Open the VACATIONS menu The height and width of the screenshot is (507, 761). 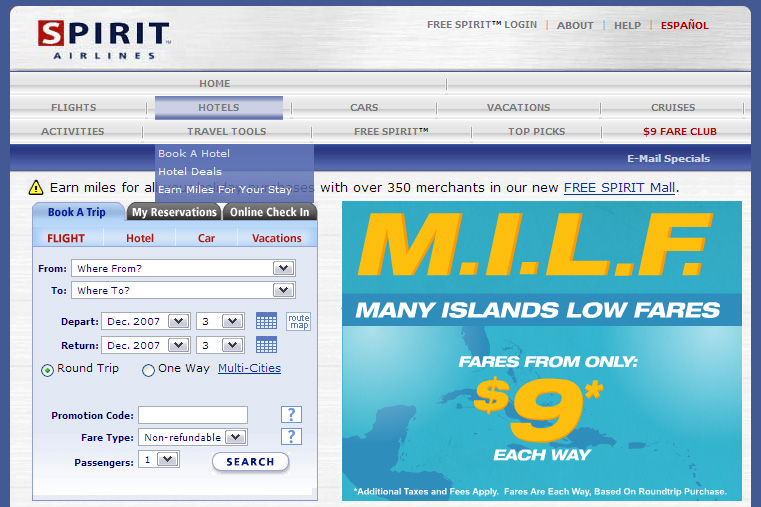click(x=518, y=107)
